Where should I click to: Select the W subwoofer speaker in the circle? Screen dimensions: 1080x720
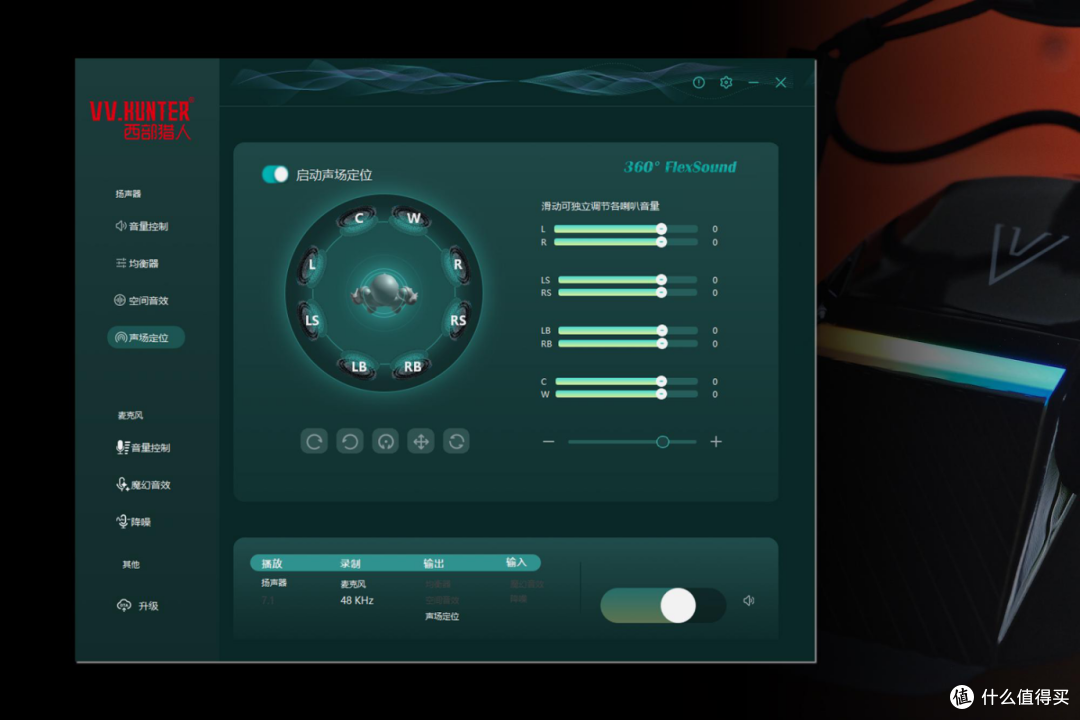click(x=412, y=218)
